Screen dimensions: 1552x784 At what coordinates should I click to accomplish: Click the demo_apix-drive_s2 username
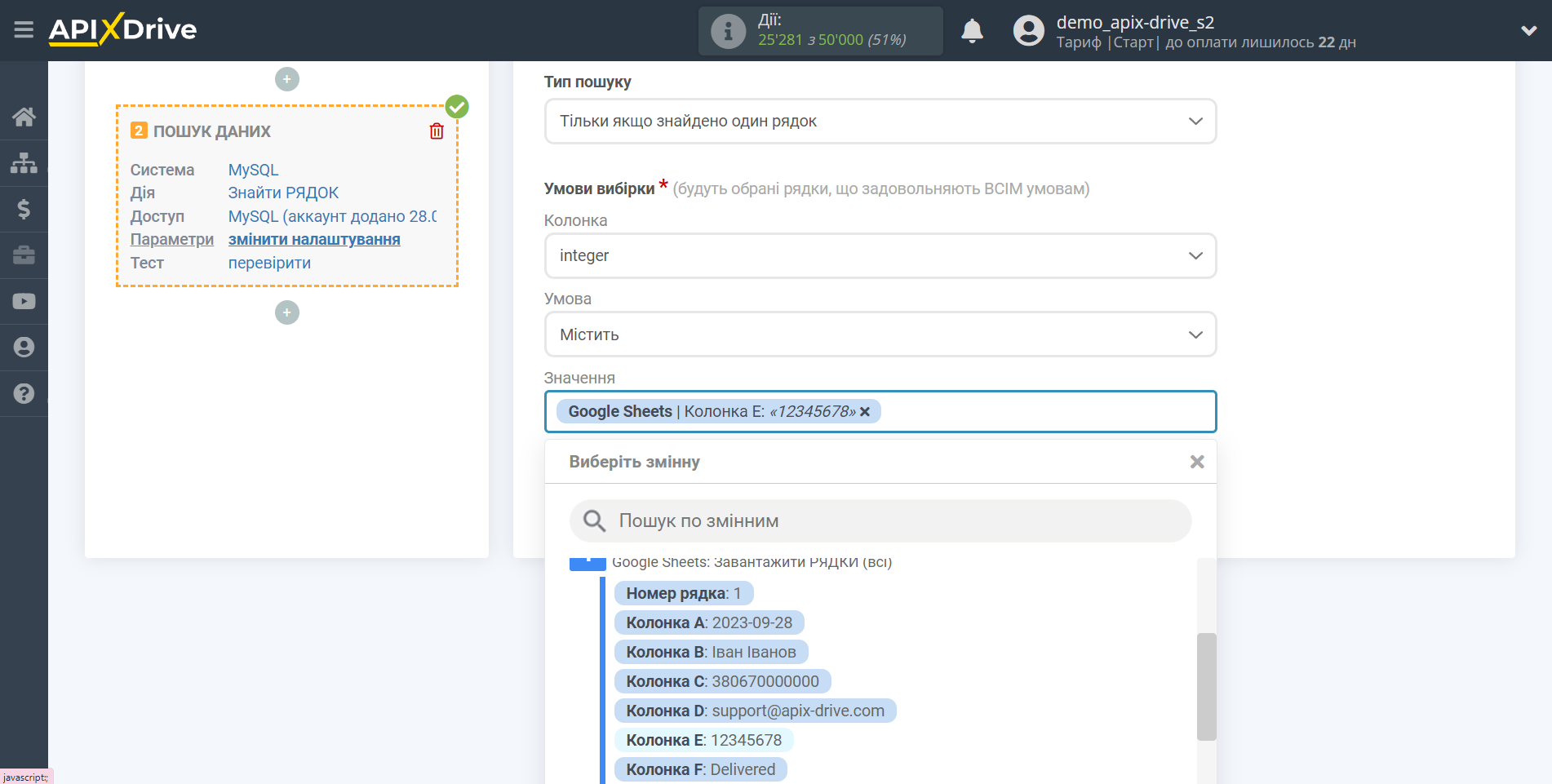point(1135,22)
